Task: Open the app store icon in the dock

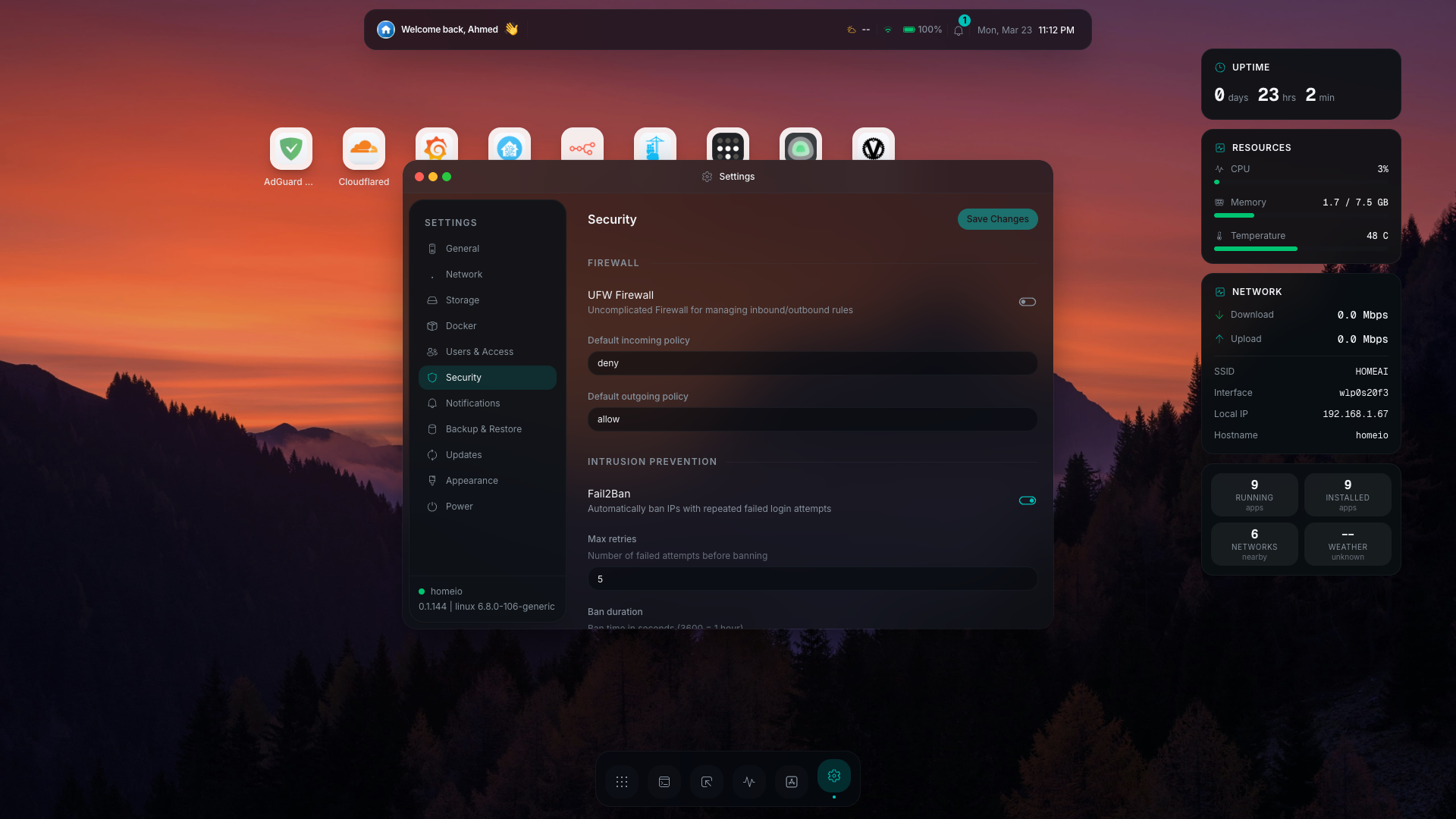Action: point(792,782)
